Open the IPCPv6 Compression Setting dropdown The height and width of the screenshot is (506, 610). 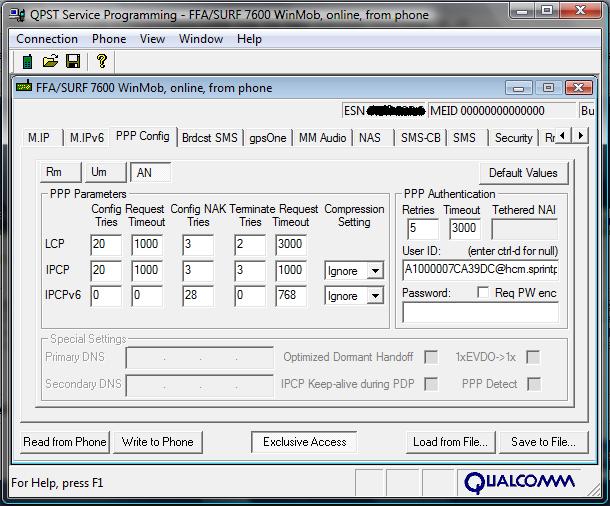pyautogui.click(x=375, y=296)
